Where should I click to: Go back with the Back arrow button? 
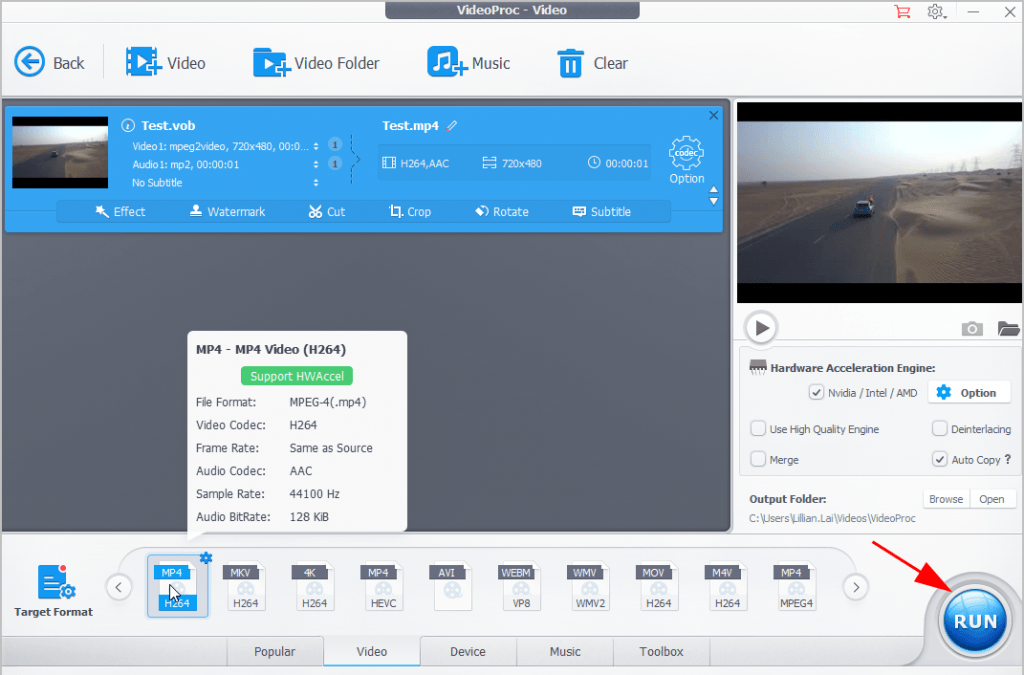(49, 63)
